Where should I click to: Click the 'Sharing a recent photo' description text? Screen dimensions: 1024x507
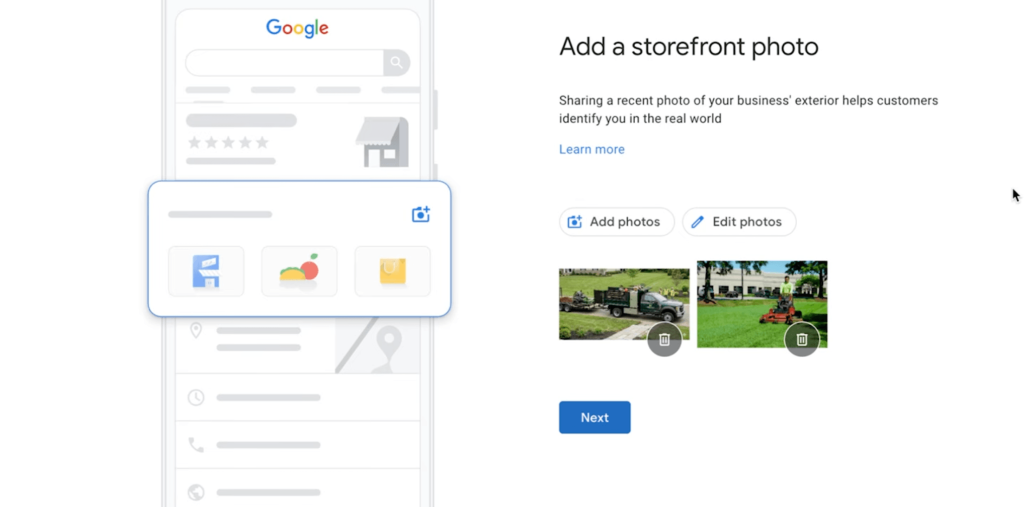[x=748, y=110]
